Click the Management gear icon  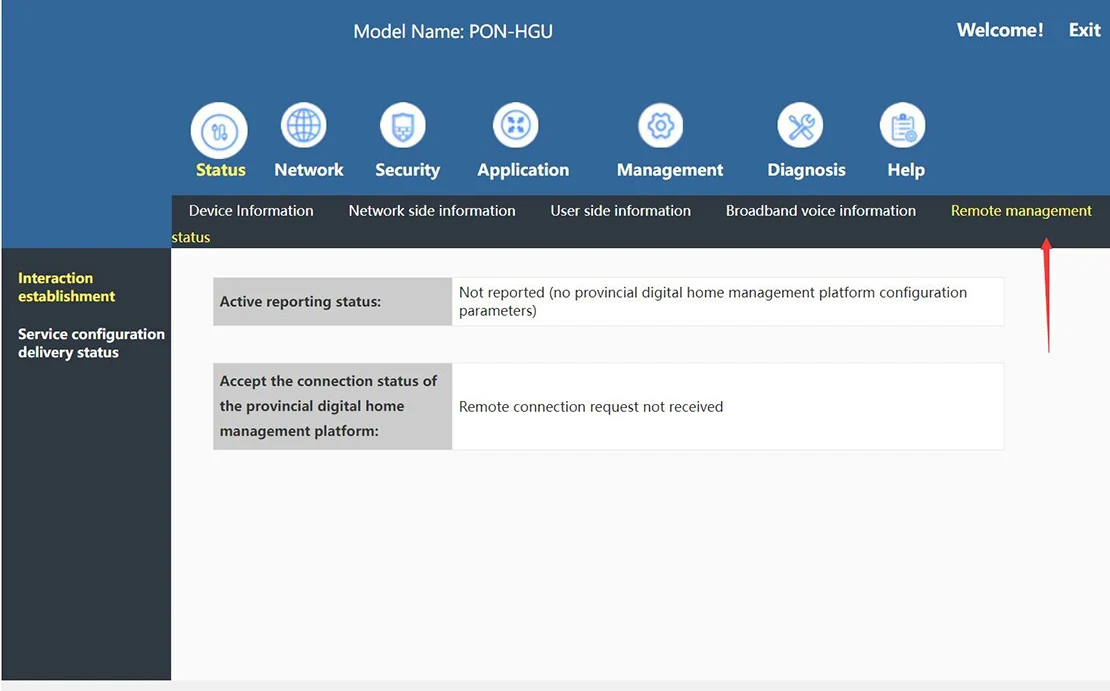pyautogui.click(x=660, y=126)
